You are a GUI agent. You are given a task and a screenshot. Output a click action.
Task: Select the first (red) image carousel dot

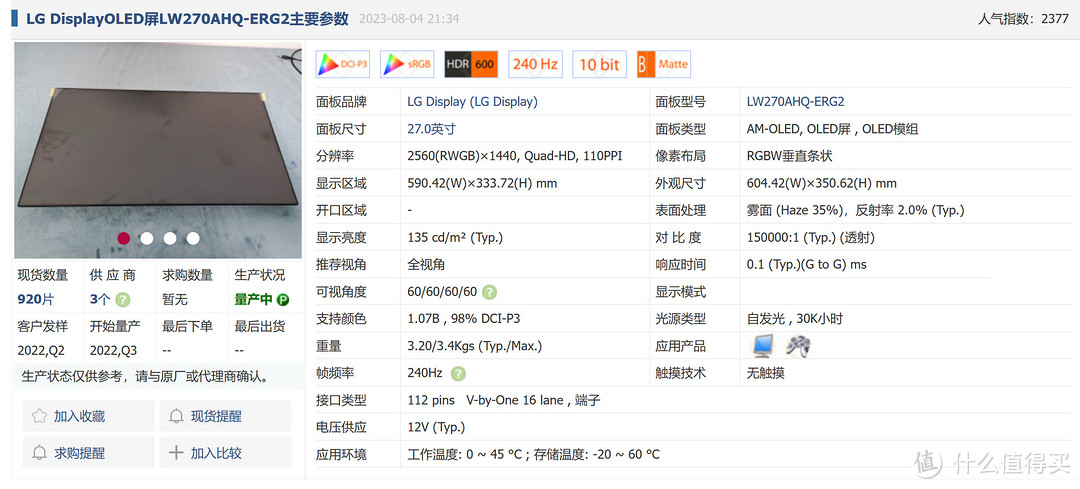click(124, 238)
